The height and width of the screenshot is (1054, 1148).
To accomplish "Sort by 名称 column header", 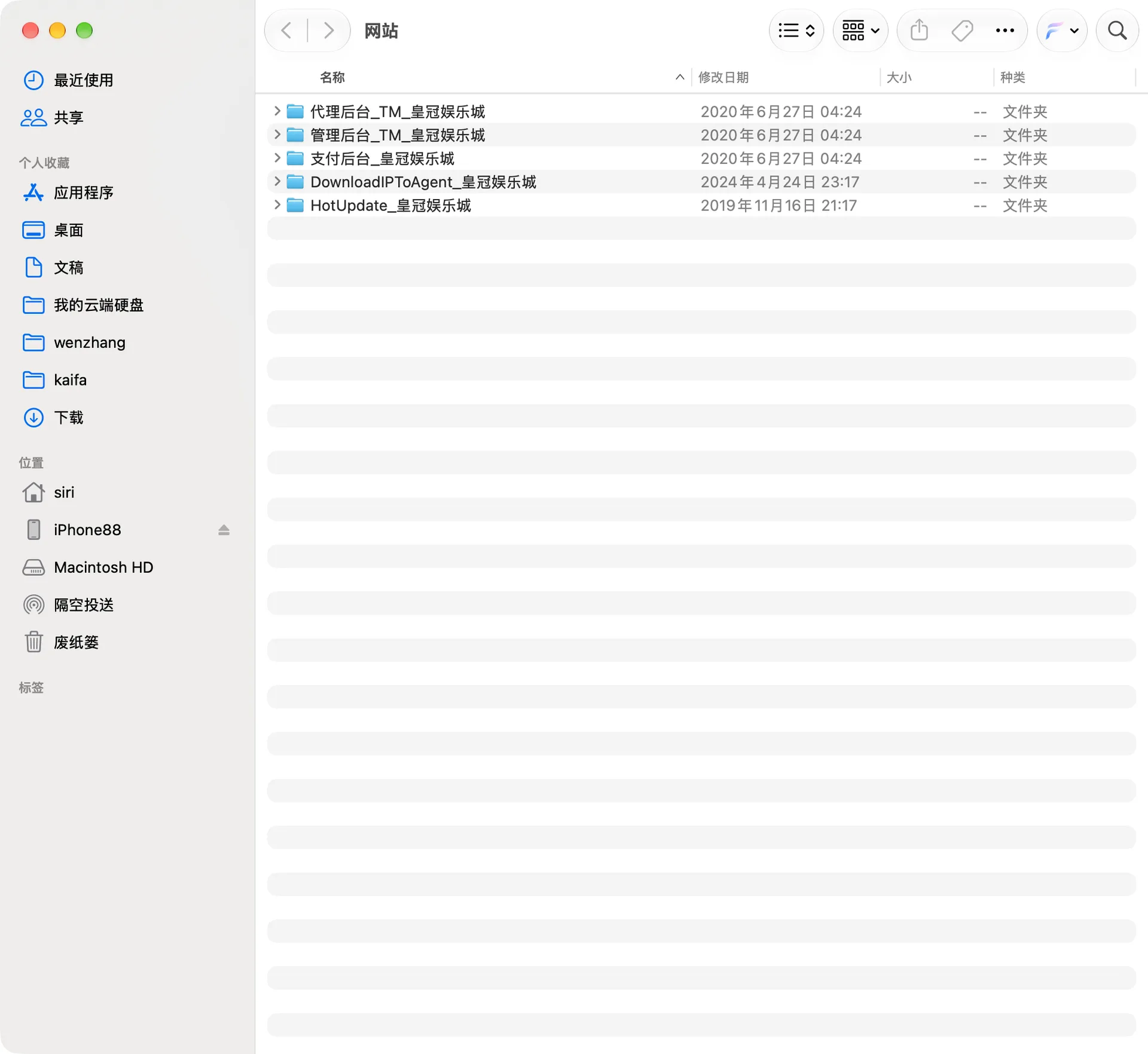I will (x=332, y=77).
